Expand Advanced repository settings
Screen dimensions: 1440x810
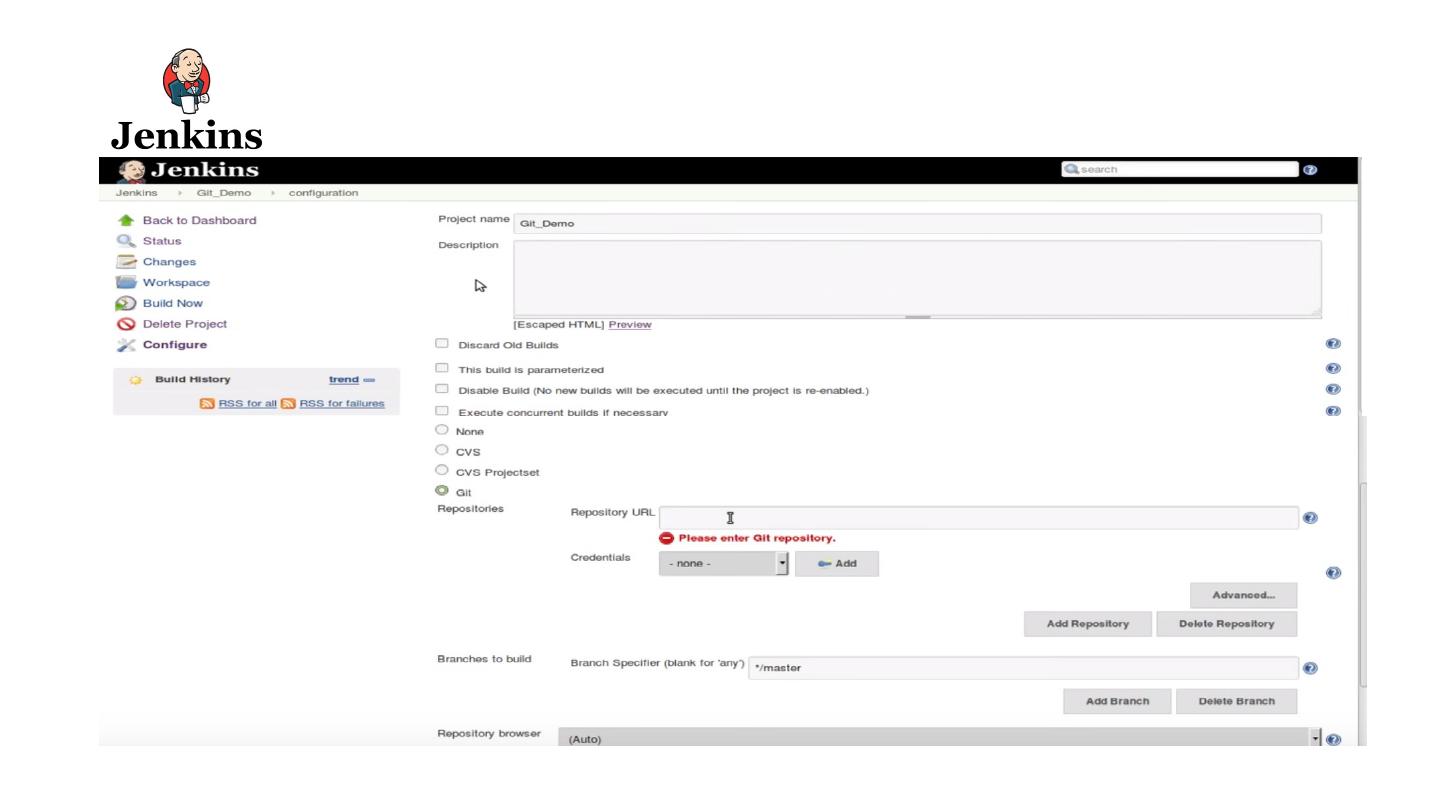1243,595
